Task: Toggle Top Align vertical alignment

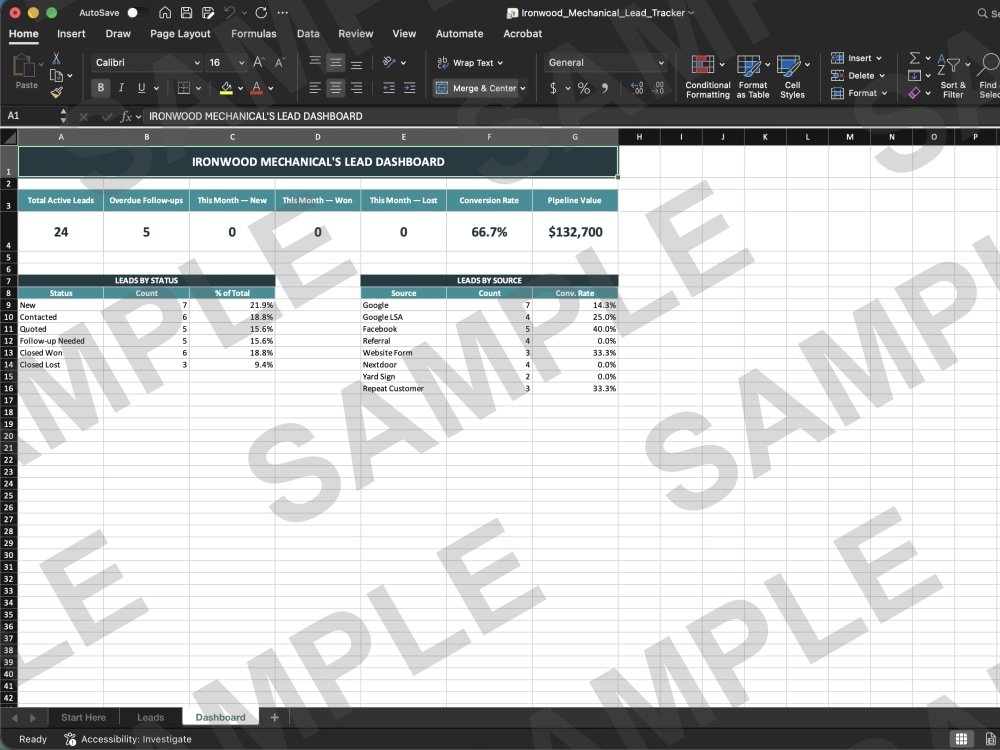Action: click(x=314, y=62)
